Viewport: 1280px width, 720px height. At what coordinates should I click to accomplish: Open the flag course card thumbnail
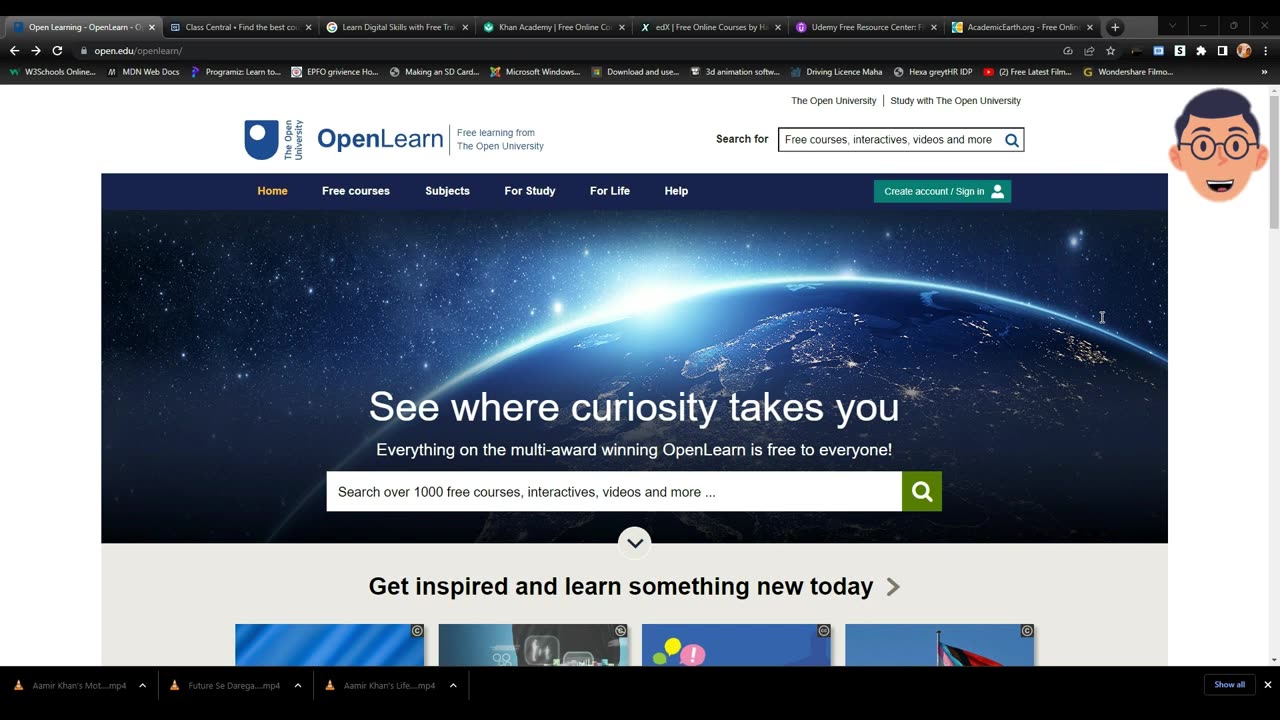[939, 645]
